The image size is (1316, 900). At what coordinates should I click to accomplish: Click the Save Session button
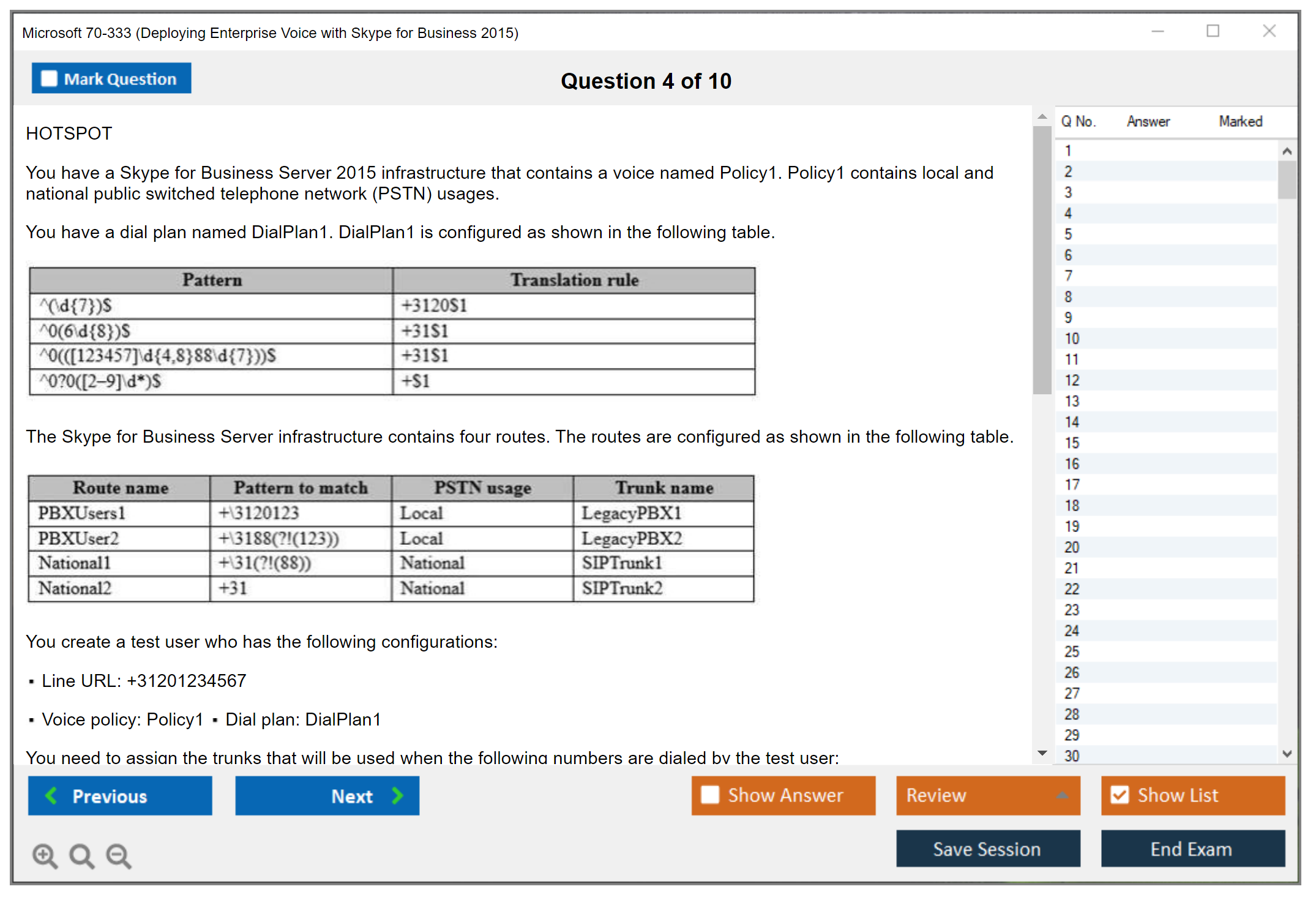(987, 849)
